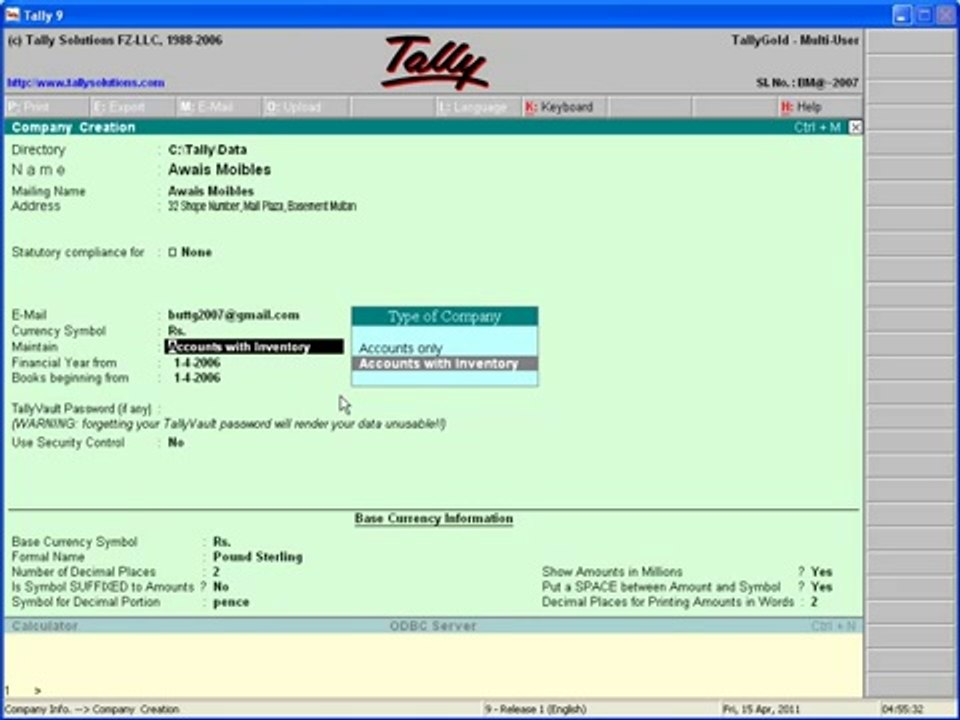This screenshot has height=720, width=960.
Task: Click the E-Mail value buttg2007@gmail.com
Action: [x=233, y=315]
